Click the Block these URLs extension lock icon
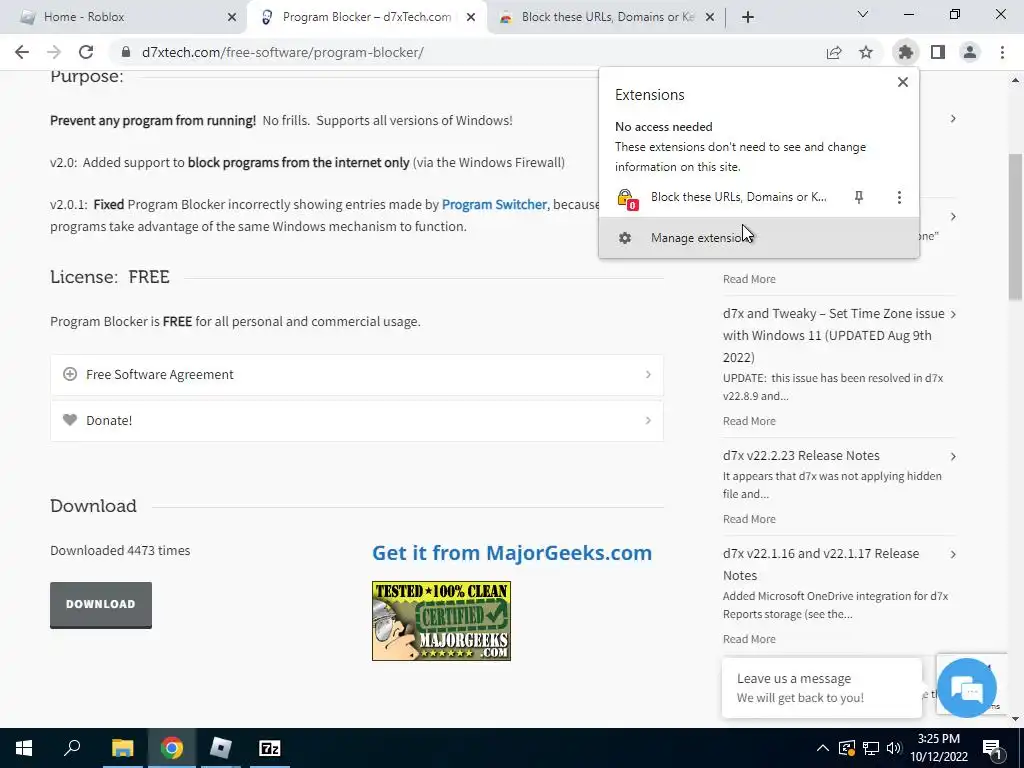 [x=626, y=199]
